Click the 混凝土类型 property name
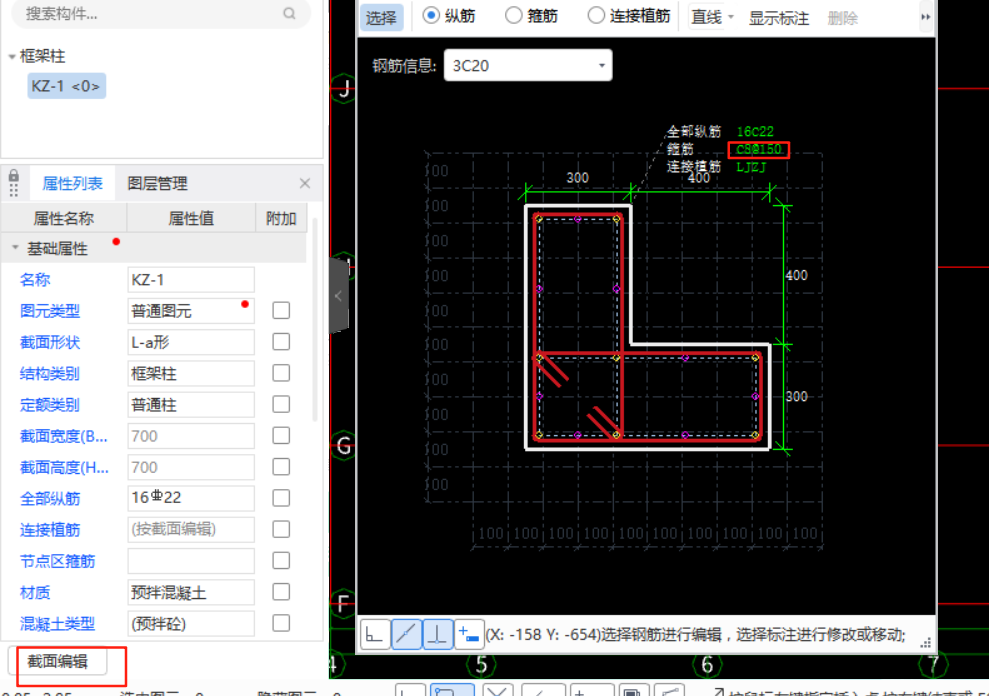989x696 pixels. click(x=57, y=623)
